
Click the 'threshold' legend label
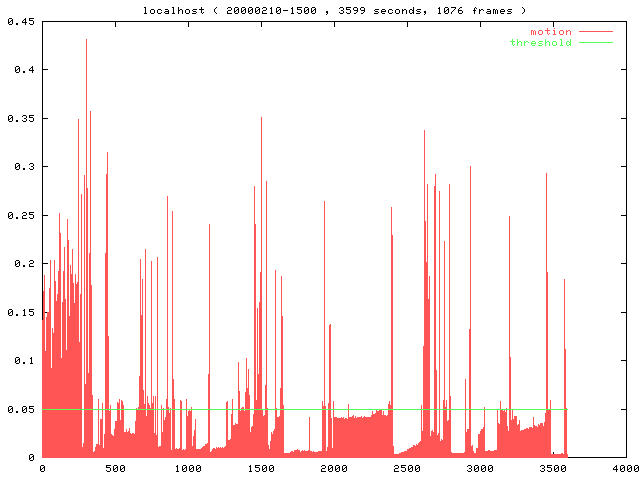(540, 43)
